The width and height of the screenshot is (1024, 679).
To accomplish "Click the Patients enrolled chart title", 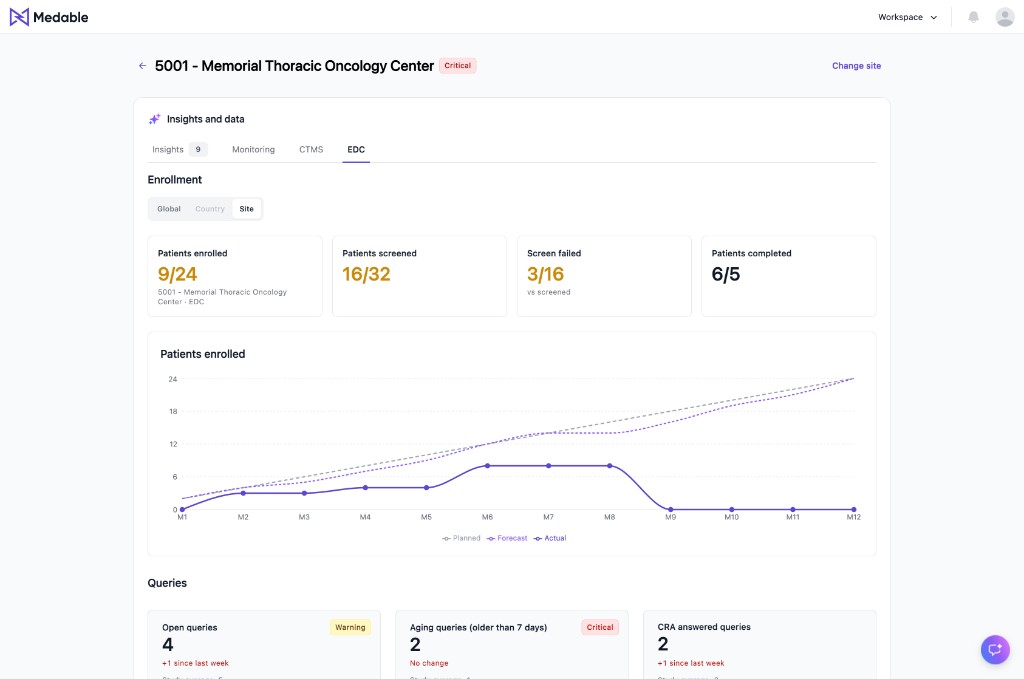I will pos(202,354).
